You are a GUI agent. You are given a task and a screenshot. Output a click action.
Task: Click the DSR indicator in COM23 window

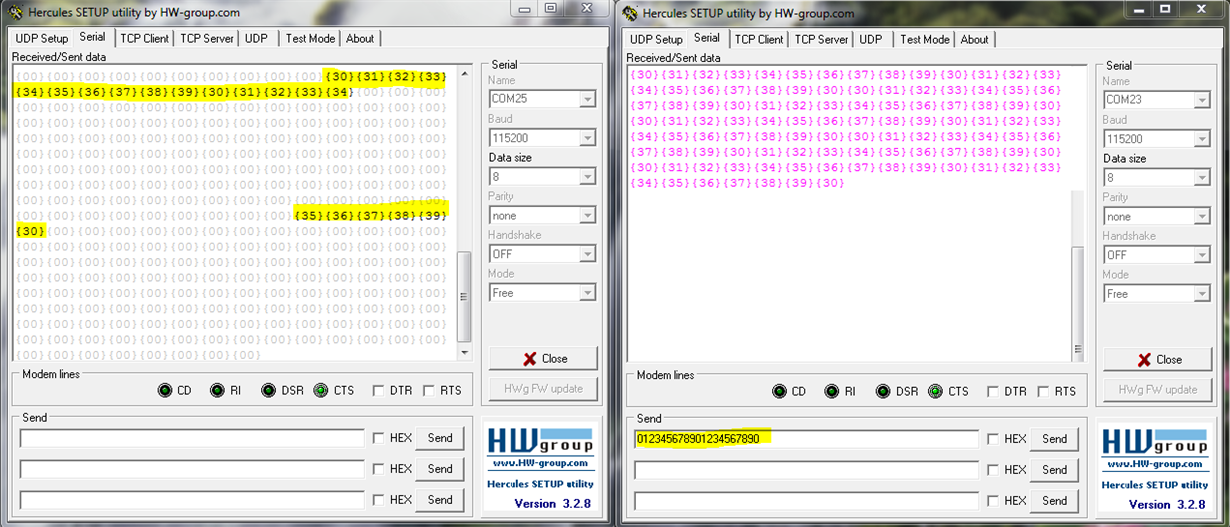point(883,391)
